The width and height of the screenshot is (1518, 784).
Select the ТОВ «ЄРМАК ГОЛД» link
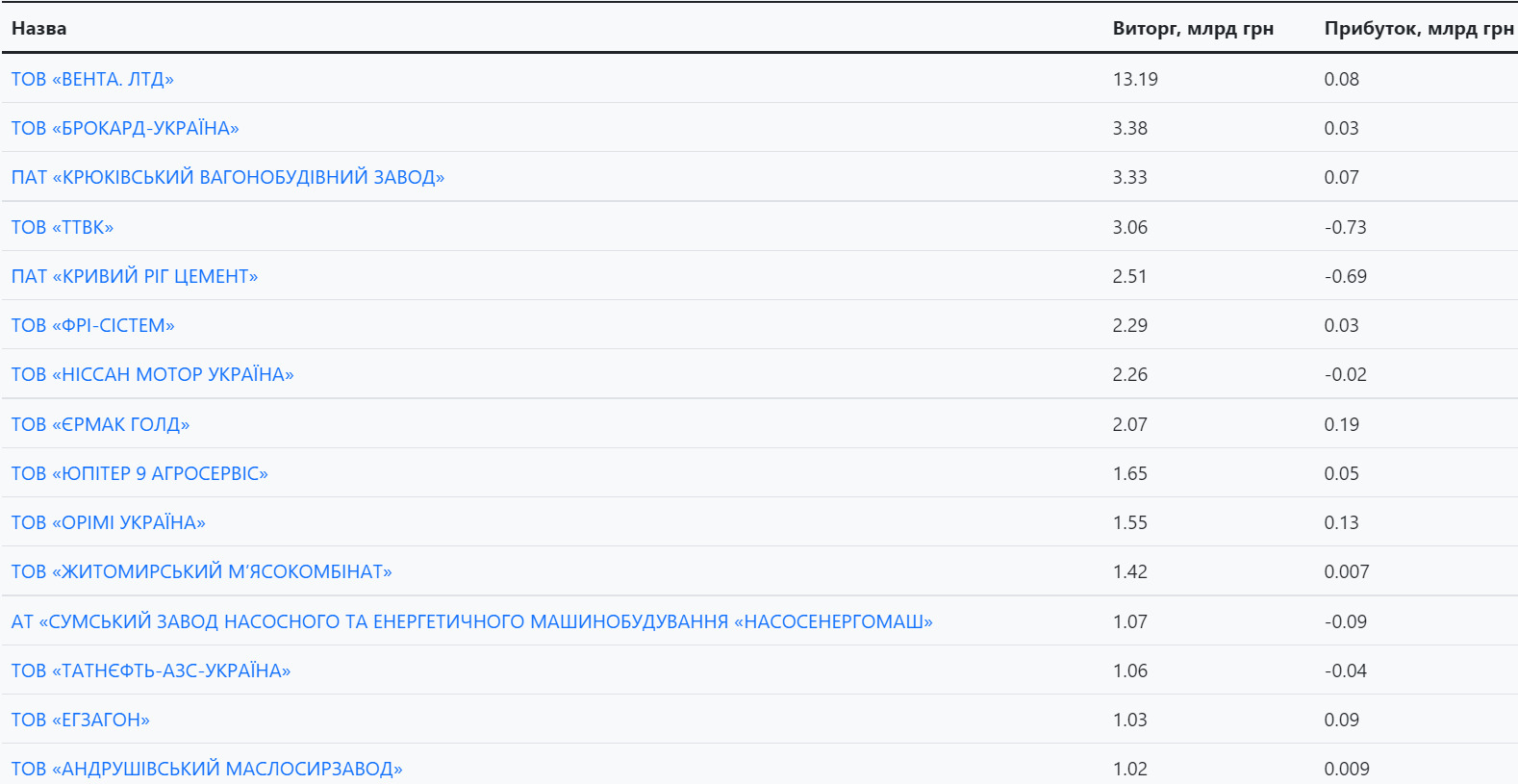pos(101,424)
